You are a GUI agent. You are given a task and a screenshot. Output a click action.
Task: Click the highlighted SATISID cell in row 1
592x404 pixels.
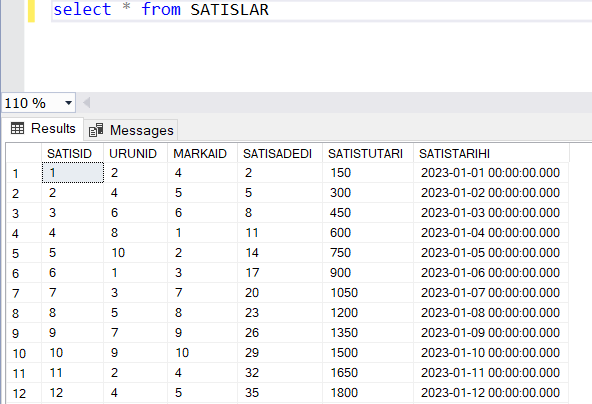point(72,173)
